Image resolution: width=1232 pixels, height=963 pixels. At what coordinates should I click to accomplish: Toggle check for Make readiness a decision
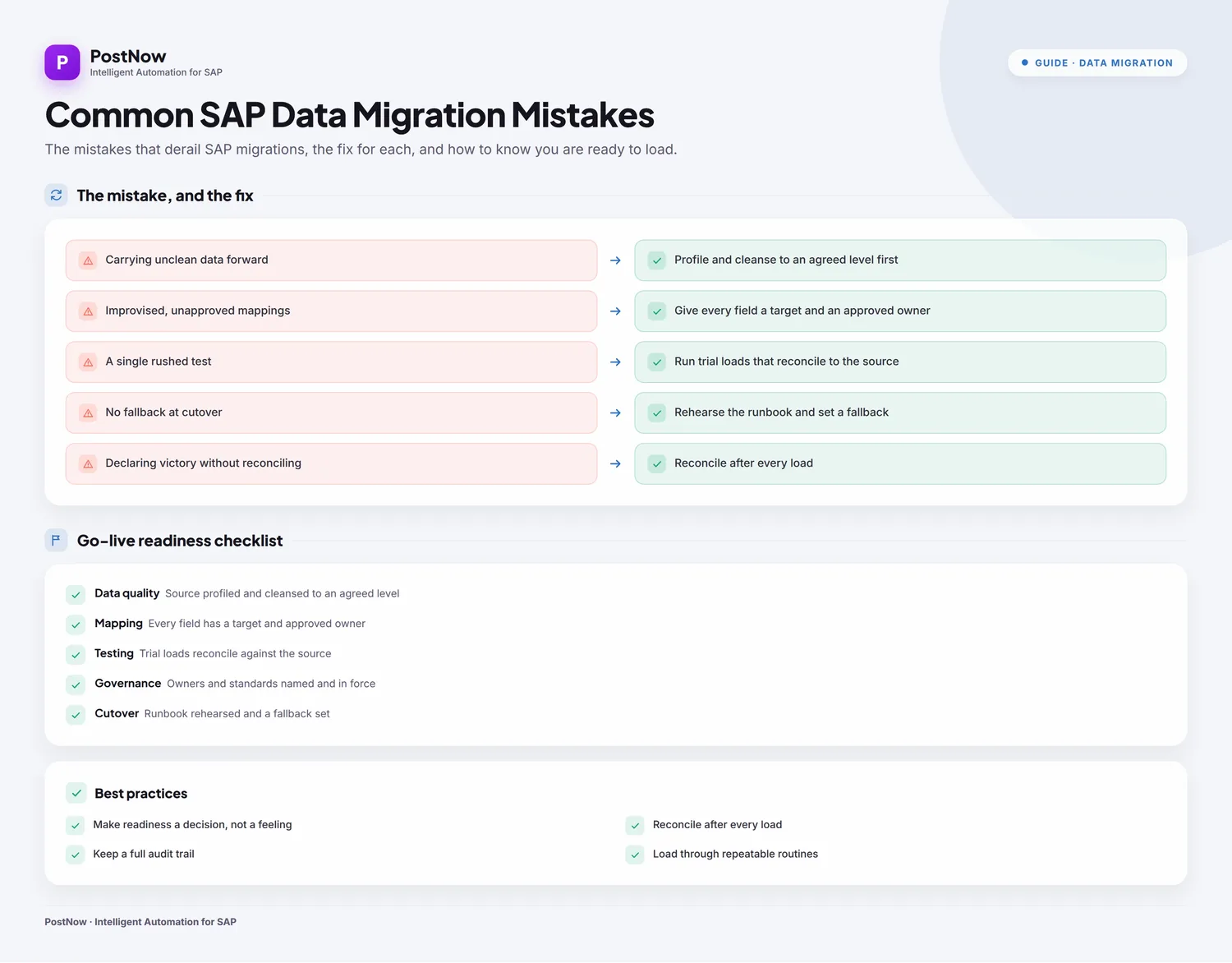(x=76, y=825)
